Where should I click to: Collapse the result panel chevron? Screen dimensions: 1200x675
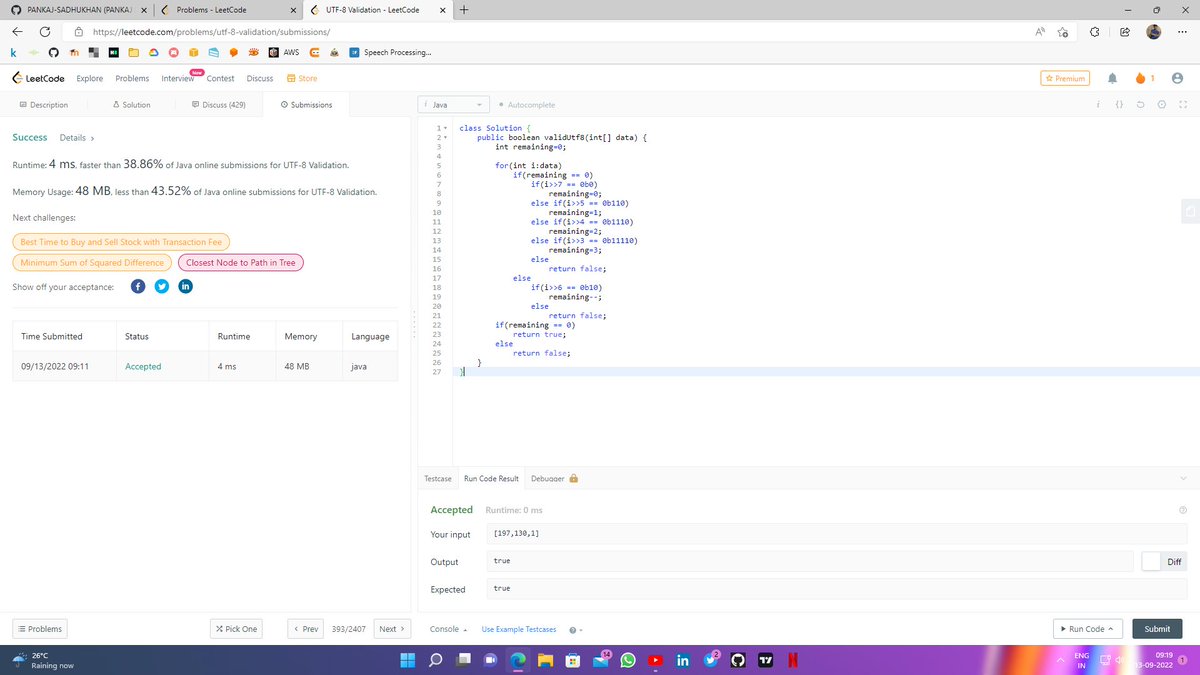(x=1183, y=478)
